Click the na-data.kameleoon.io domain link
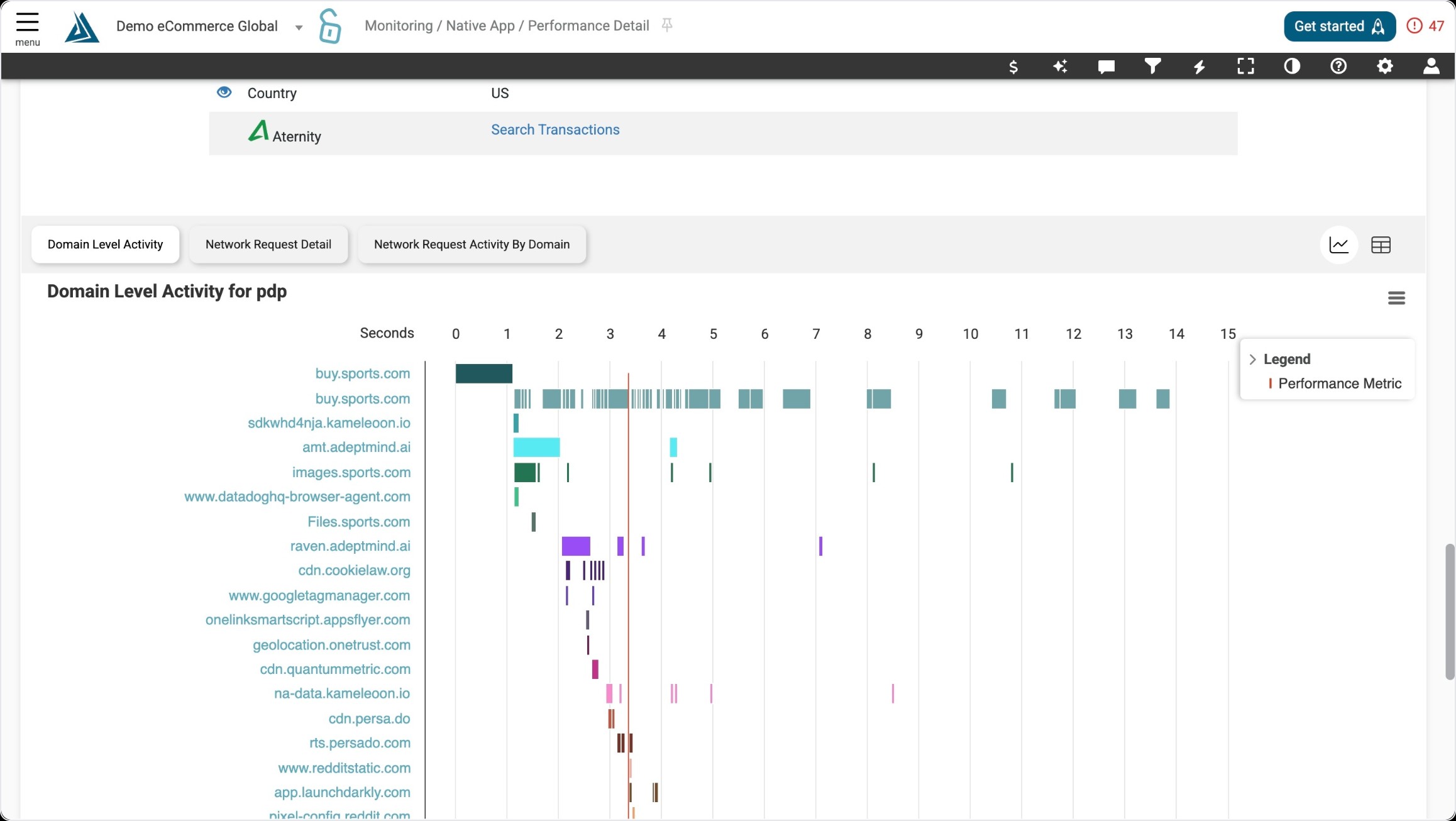 pos(342,694)
